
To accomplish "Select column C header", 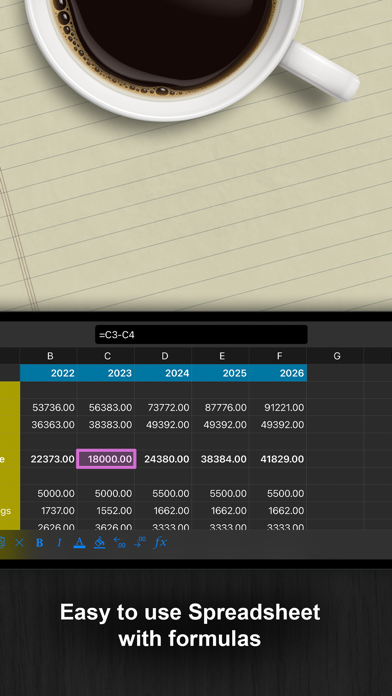I will click(x=106, y=356).
